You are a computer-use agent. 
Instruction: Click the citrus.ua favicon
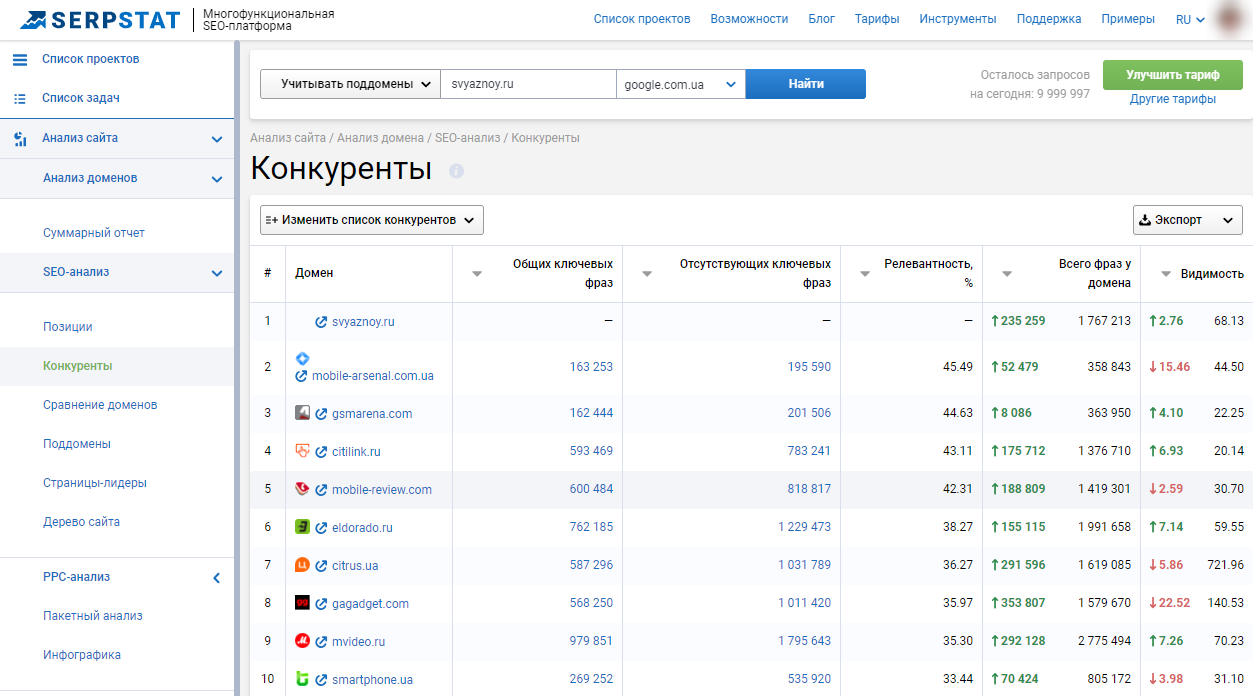(302, 565)
